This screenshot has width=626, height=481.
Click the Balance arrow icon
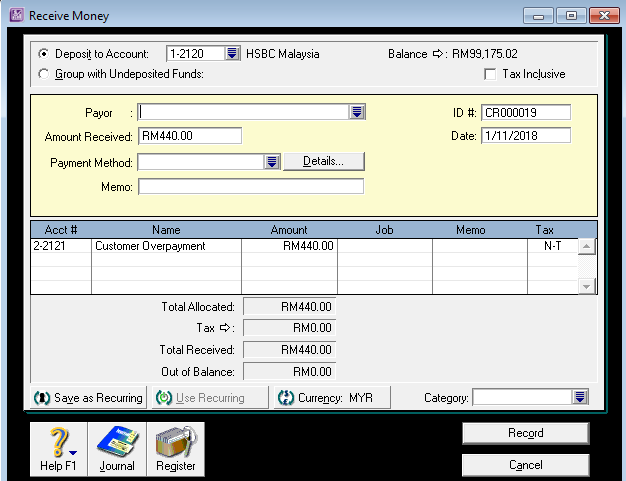coord(438,53)
